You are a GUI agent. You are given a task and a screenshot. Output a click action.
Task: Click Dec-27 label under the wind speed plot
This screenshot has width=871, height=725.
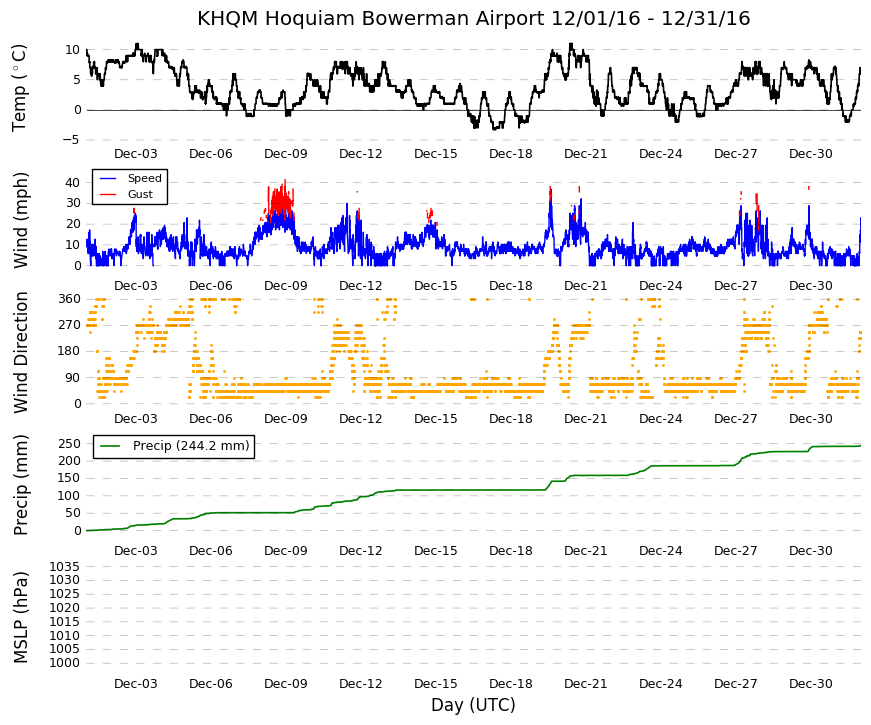pos(735,286)
